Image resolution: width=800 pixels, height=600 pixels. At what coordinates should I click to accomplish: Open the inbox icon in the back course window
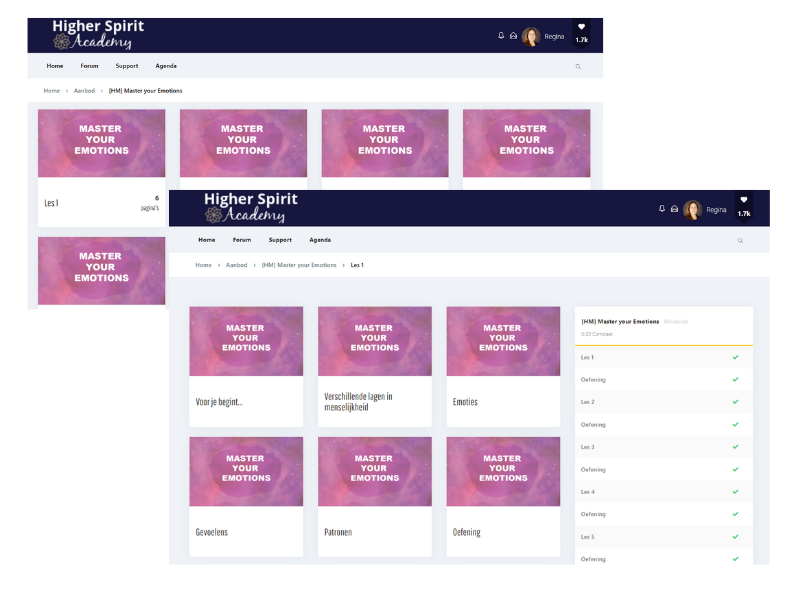[x=513, y=35]
